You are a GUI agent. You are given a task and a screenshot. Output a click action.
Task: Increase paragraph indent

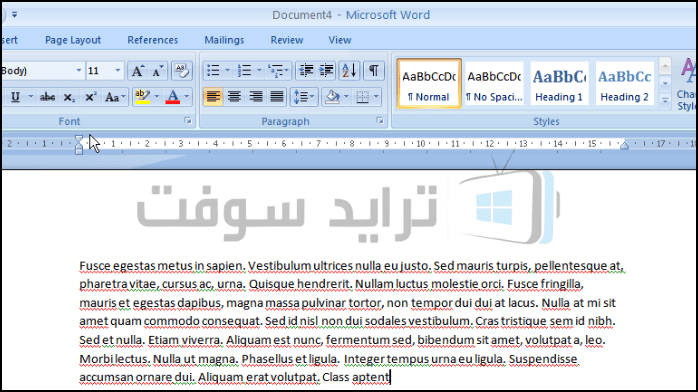tap(326, 71)
